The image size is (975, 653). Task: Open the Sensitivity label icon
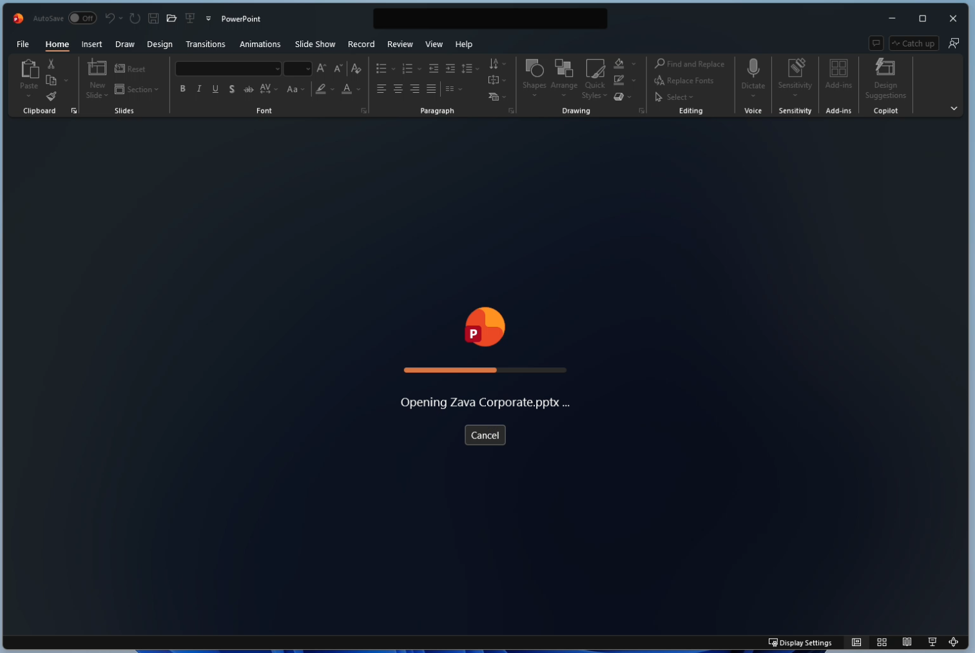coord(795,67)
